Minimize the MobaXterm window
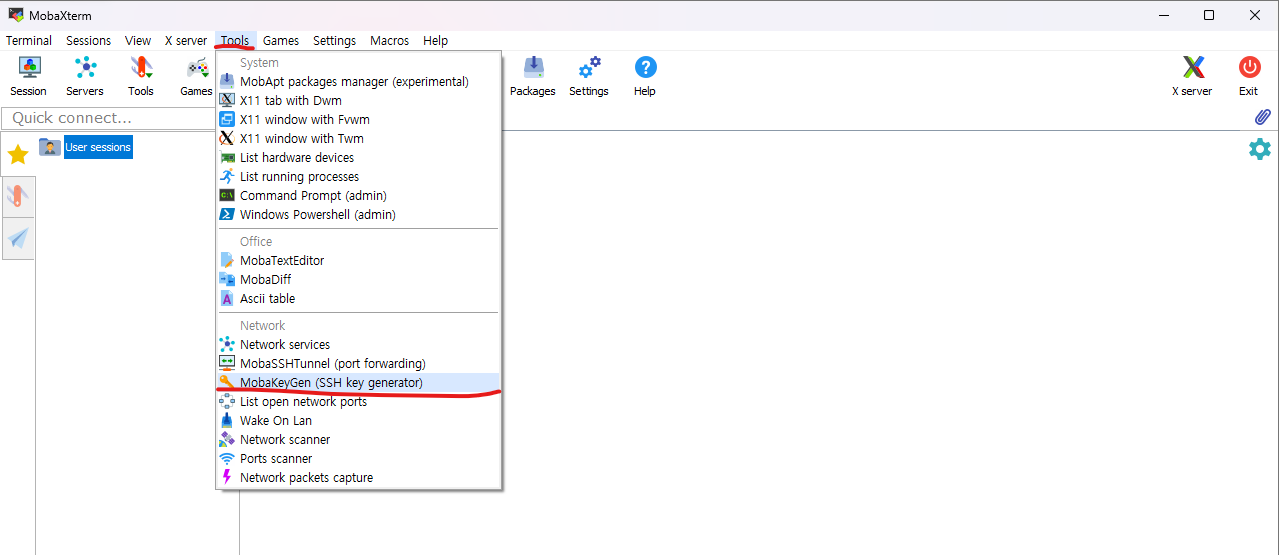Image resolution: width=1279 pixels, height=555 pixels. tap(1163, 15)
